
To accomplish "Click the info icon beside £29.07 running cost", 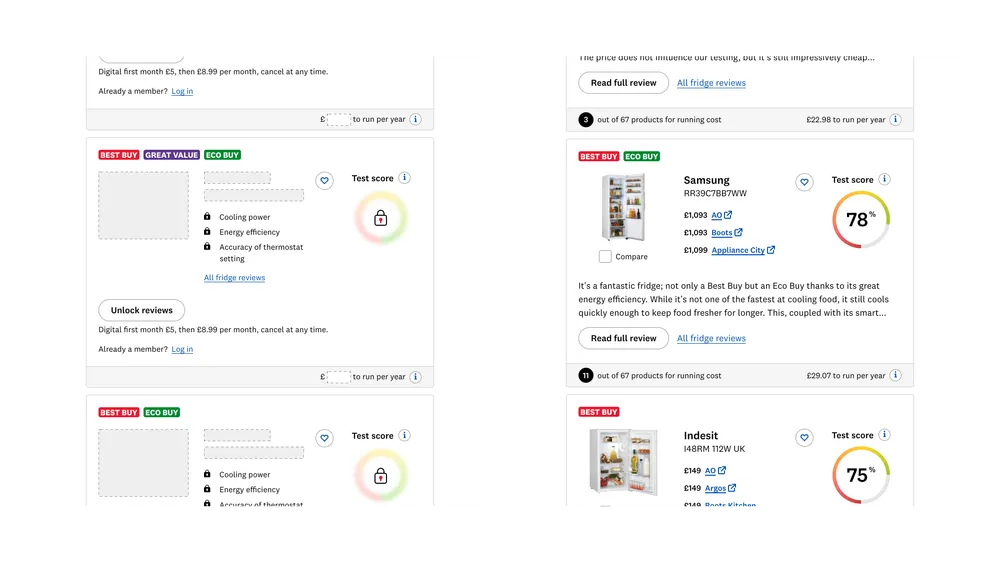I will pos(895,376).
